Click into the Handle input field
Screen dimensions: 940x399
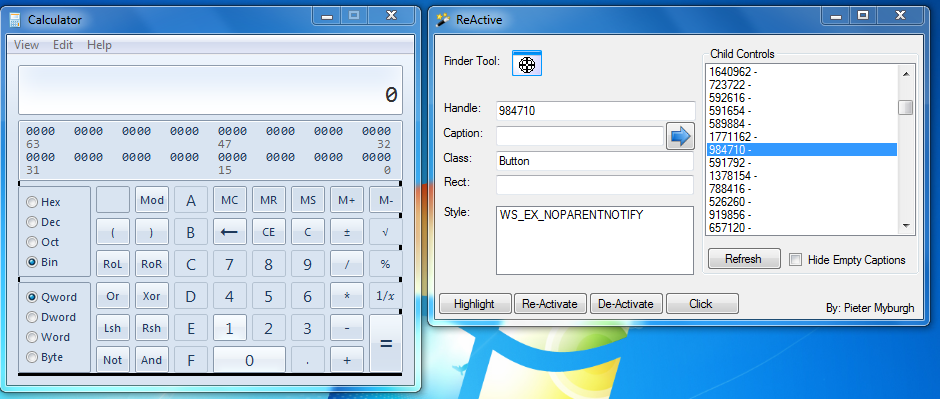(595, 110)
